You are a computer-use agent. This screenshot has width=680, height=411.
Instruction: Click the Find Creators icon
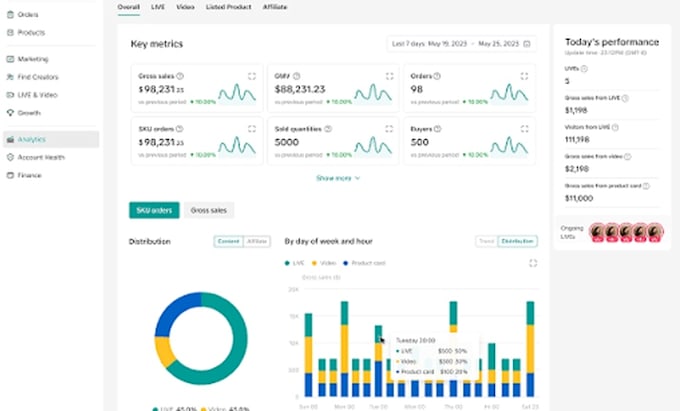pos(10,77)
